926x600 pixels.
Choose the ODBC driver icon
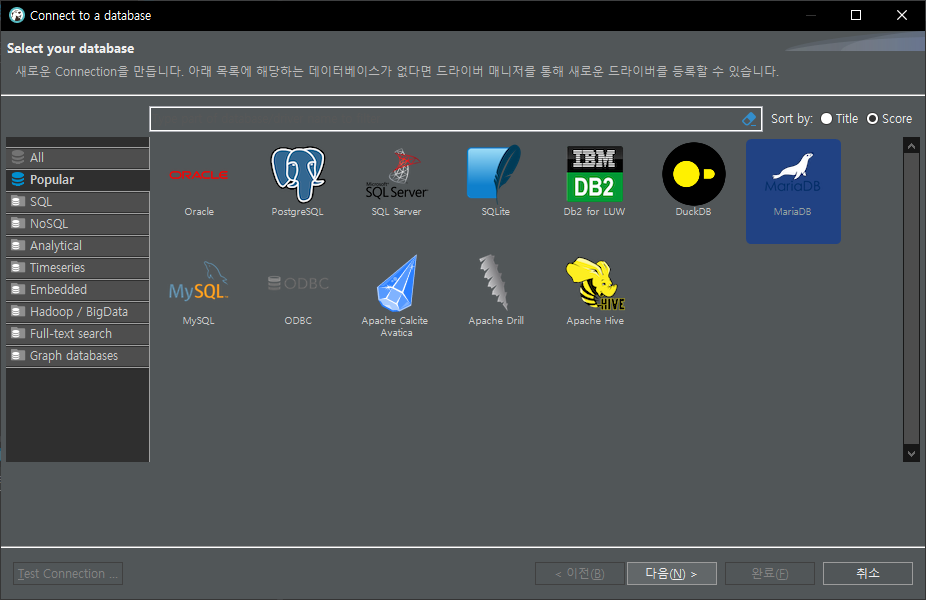298,283
